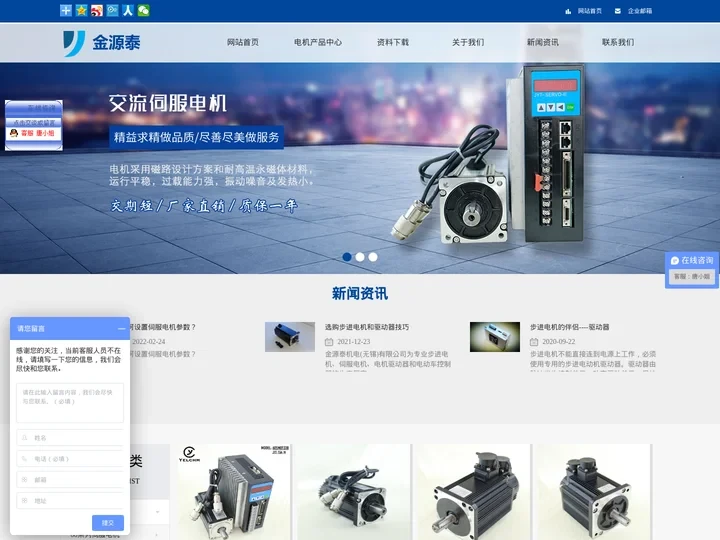Click the 地址 address input field
The height and width of the screenshot is (540, 720).
click(x=70, y=501)
